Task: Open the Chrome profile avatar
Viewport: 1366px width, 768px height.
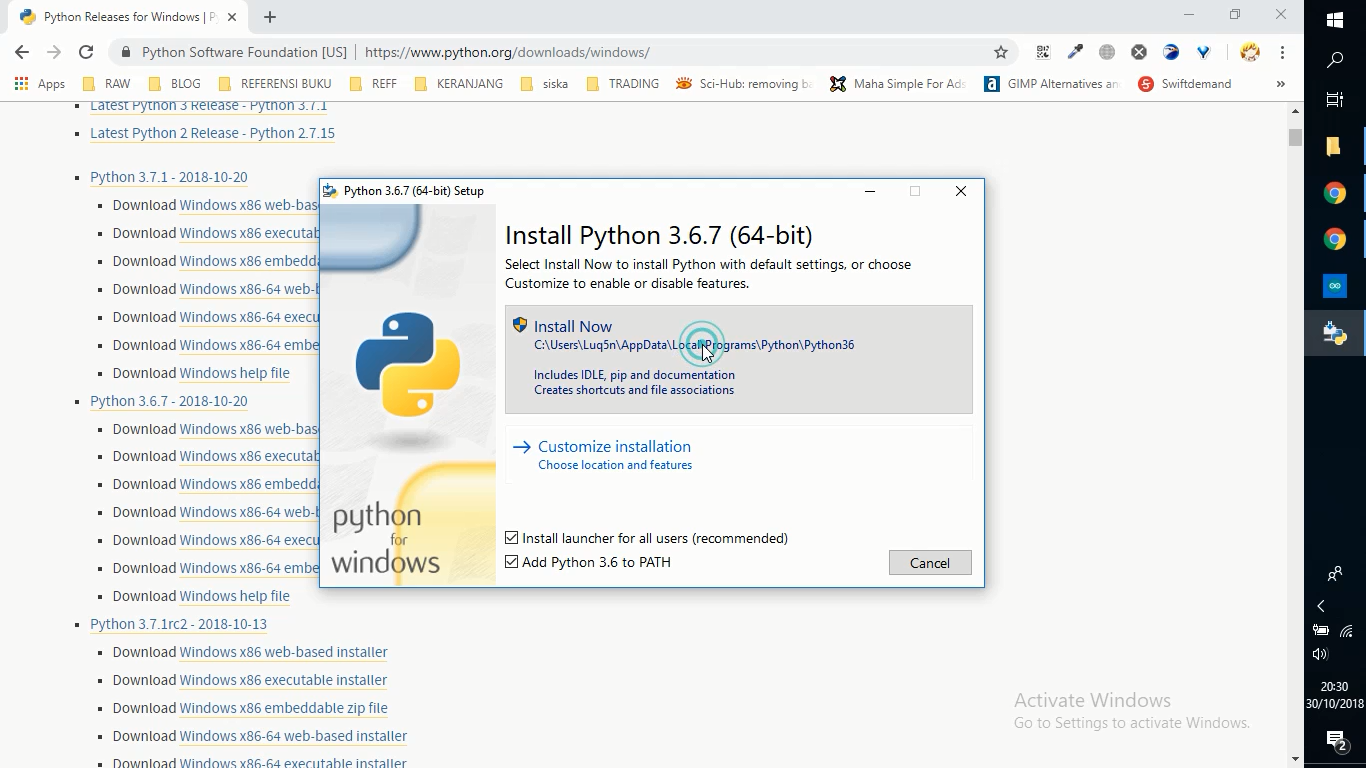Action: pos(1250,52)
